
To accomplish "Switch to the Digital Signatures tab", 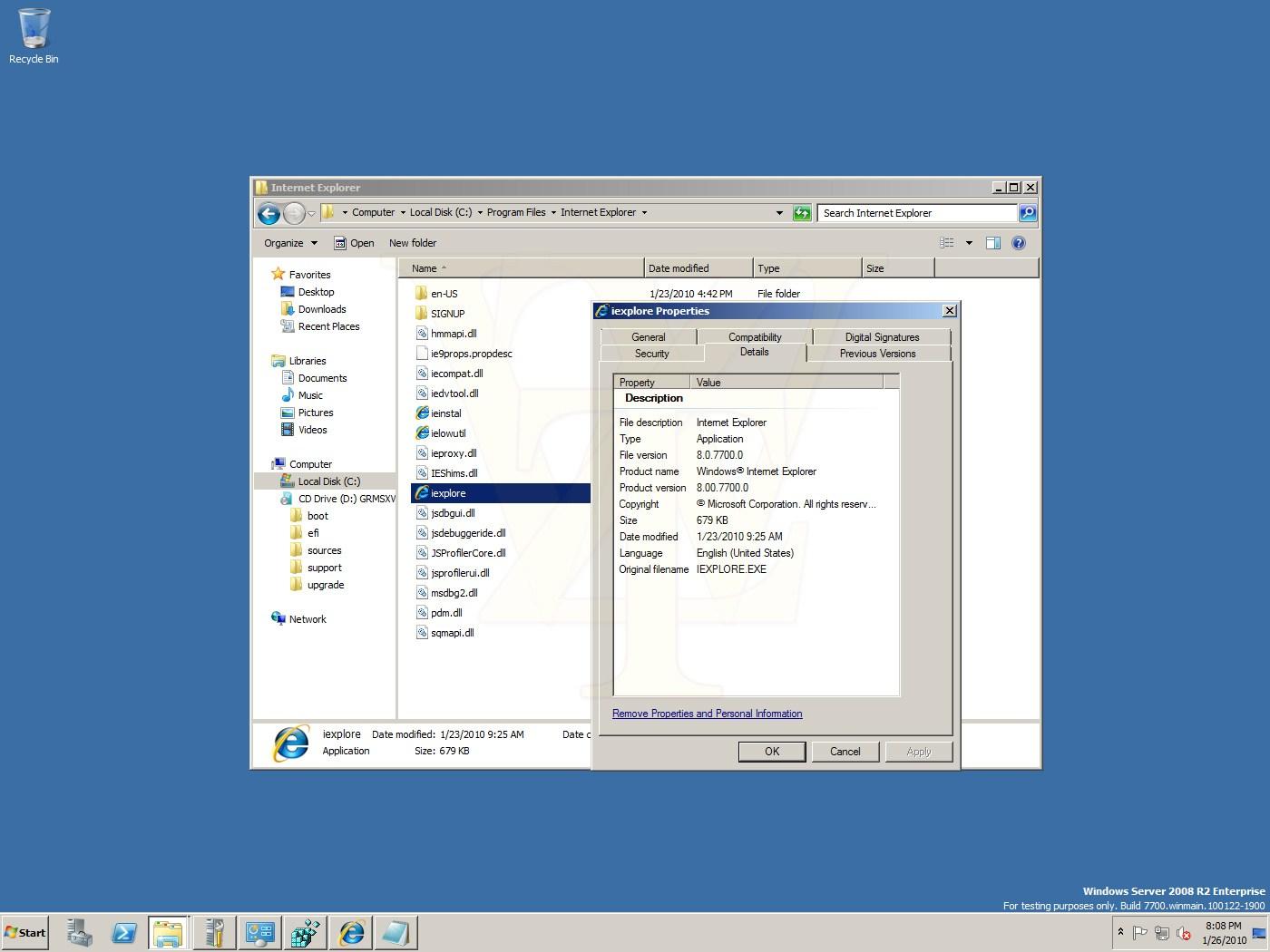I will 882,337.
